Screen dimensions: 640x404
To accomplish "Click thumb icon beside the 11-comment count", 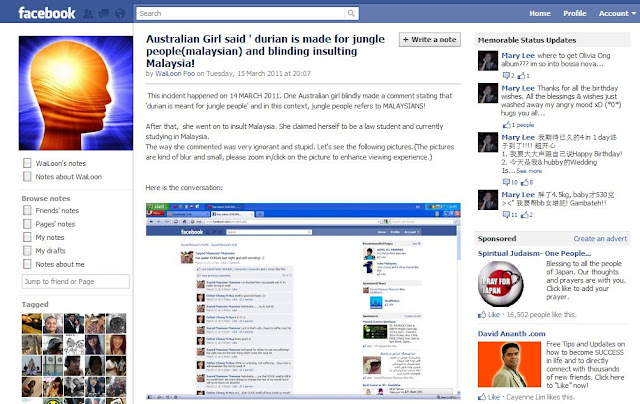I will click(524, 215).
